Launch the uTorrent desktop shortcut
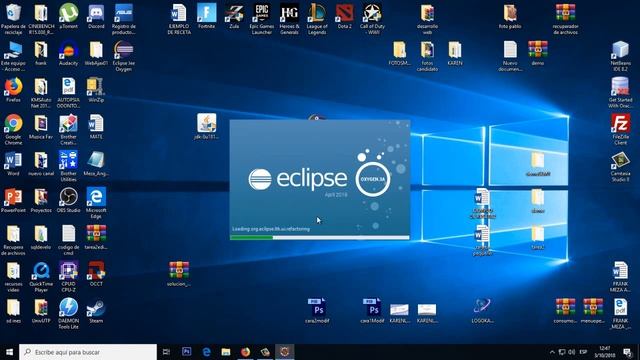The height and width of the screenshot is (360, 640). click(x=68, y=17)
